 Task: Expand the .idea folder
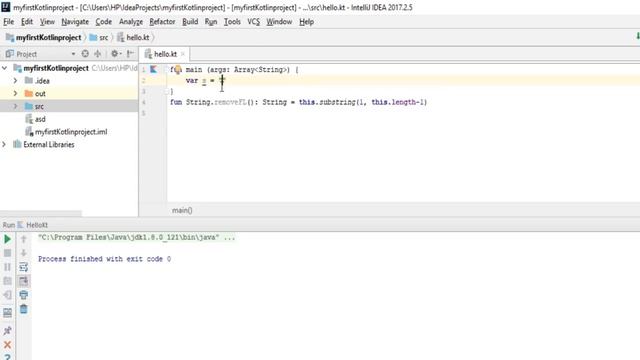pos(16,80)
